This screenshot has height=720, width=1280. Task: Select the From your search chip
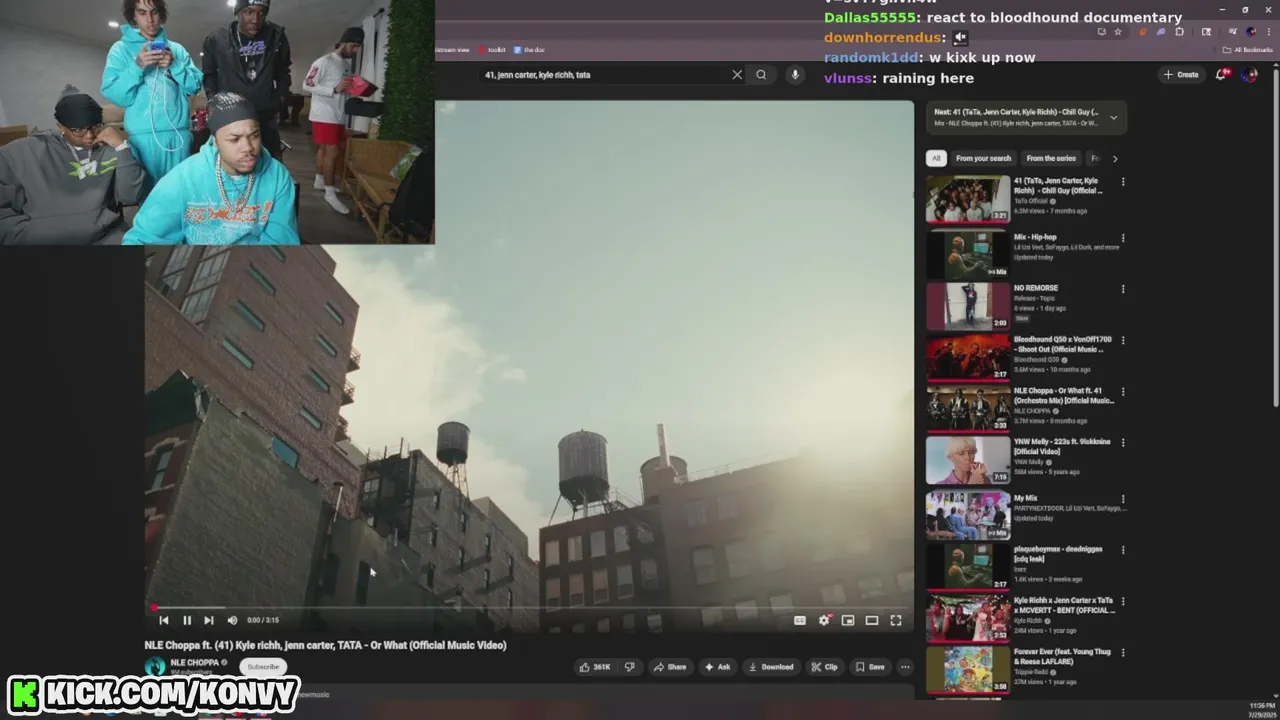pos(983,158)
